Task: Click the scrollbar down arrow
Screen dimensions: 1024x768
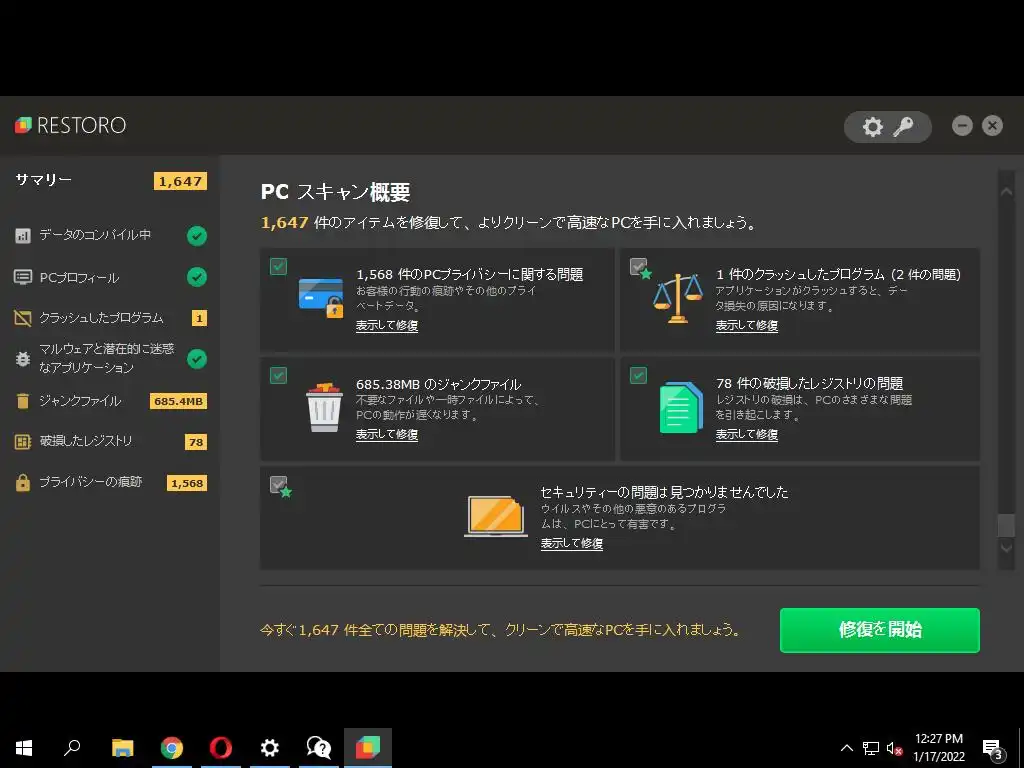Action: pyautogui.click(x=1006, y=548)
